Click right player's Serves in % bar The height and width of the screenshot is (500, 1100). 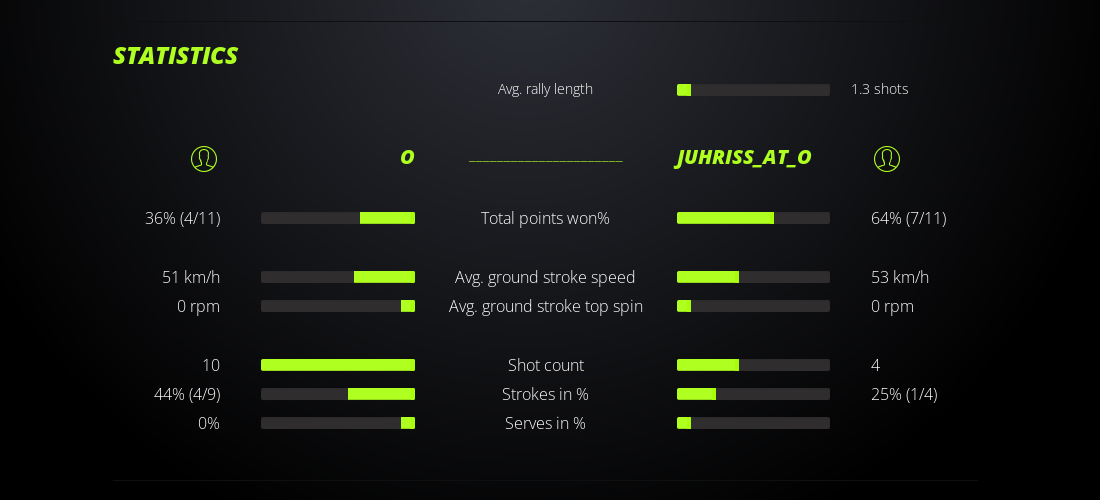click(753, 423)
